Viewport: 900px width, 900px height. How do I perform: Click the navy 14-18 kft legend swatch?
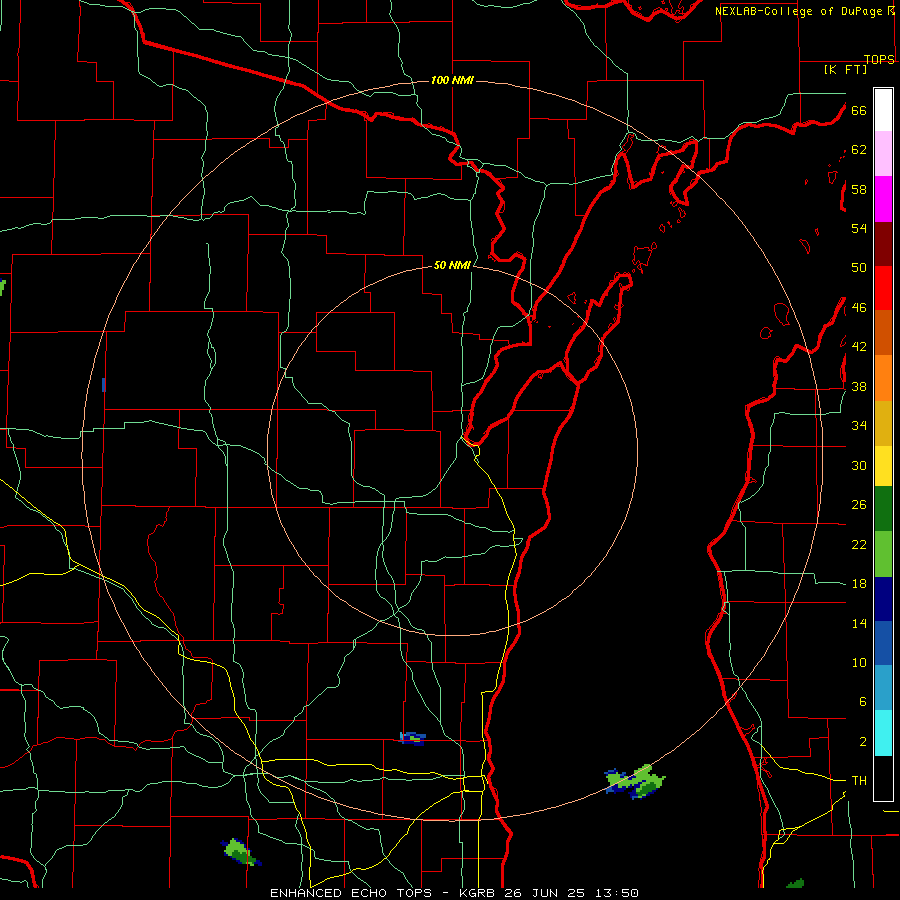(883, 599)
